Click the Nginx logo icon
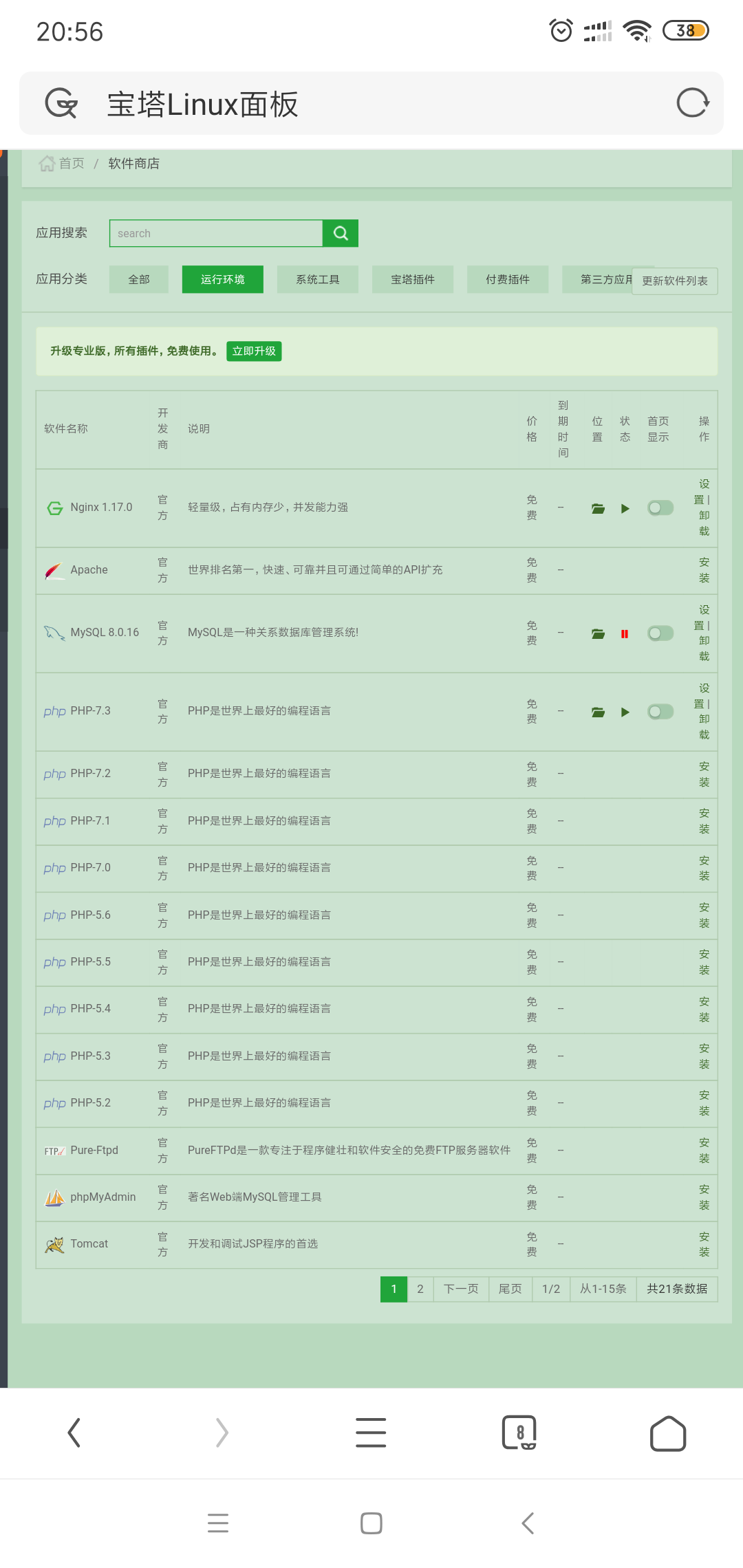743x1568 pixels. (x=54, y=508)
